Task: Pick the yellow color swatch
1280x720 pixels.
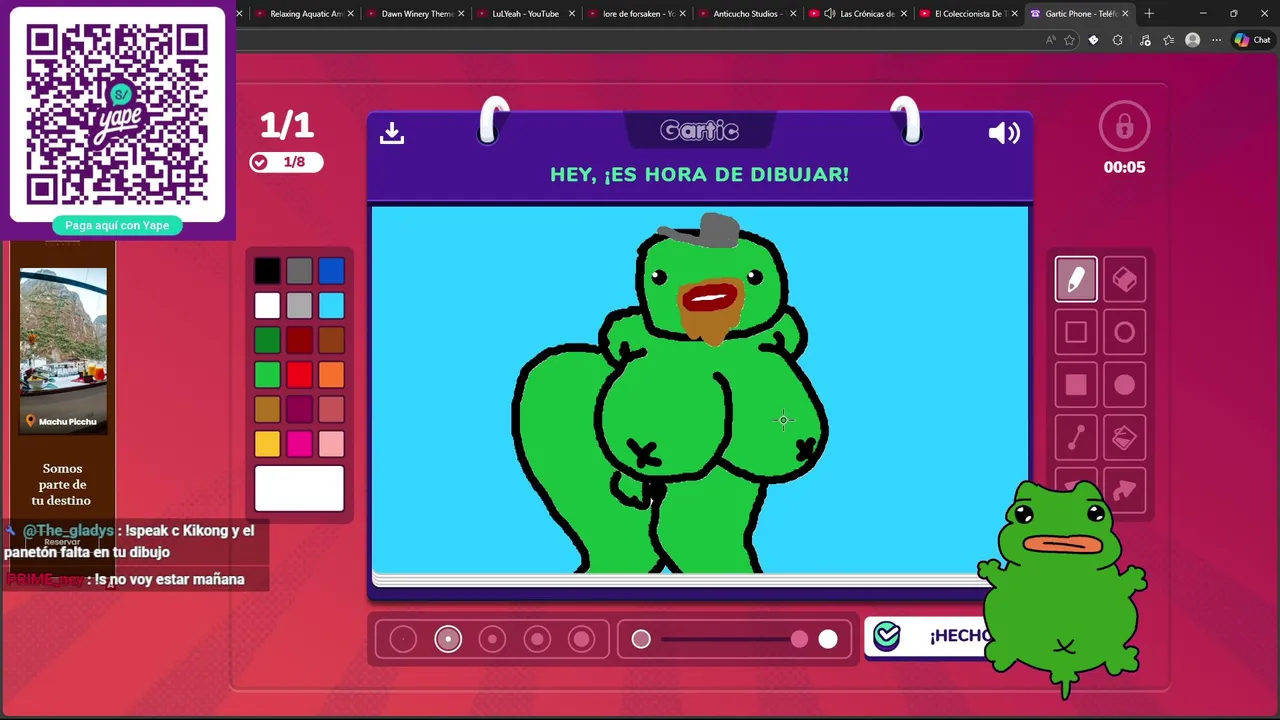Action: tap(267, 444)
